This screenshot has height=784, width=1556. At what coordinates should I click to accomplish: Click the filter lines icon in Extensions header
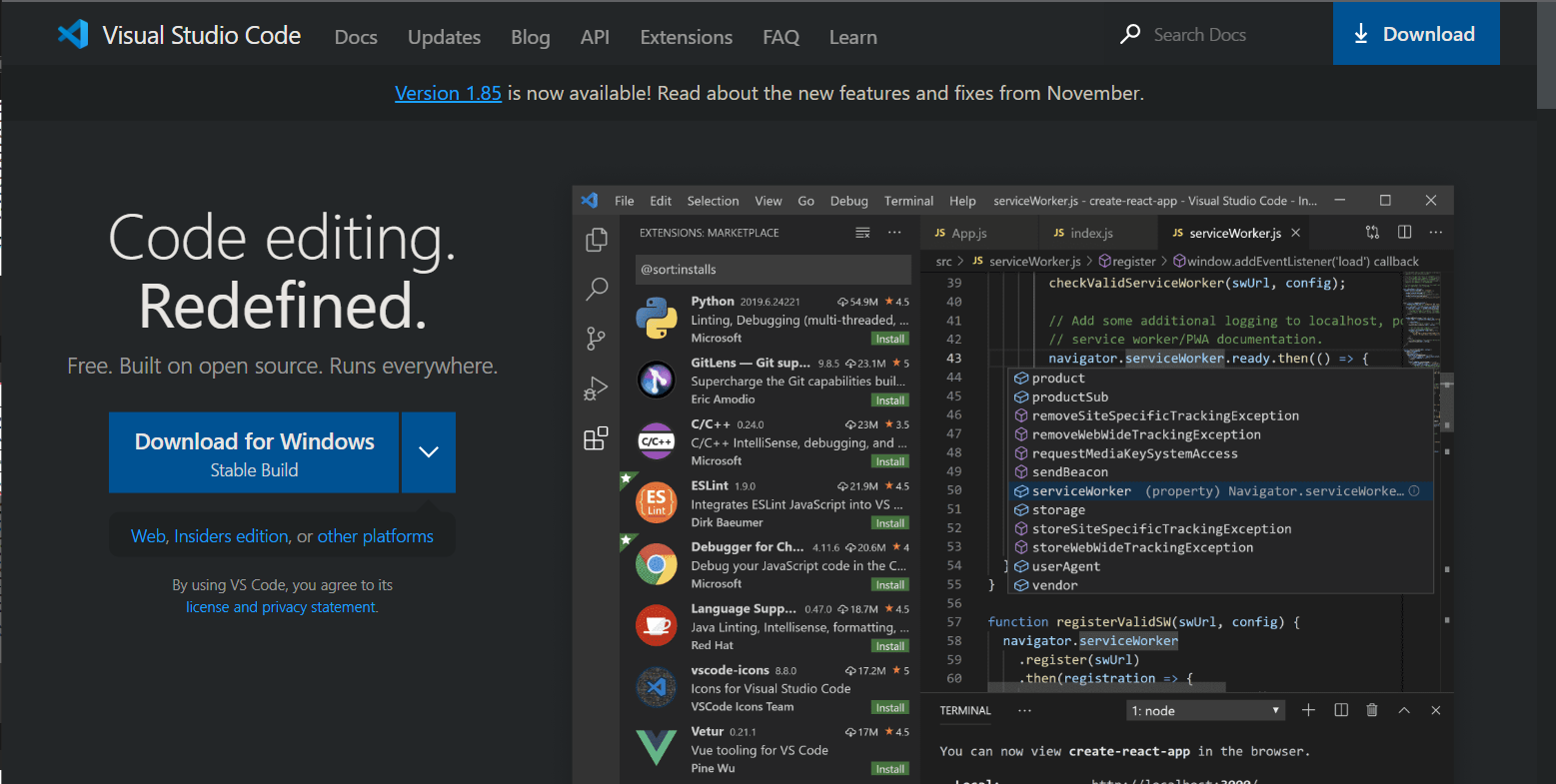(862, 233)
